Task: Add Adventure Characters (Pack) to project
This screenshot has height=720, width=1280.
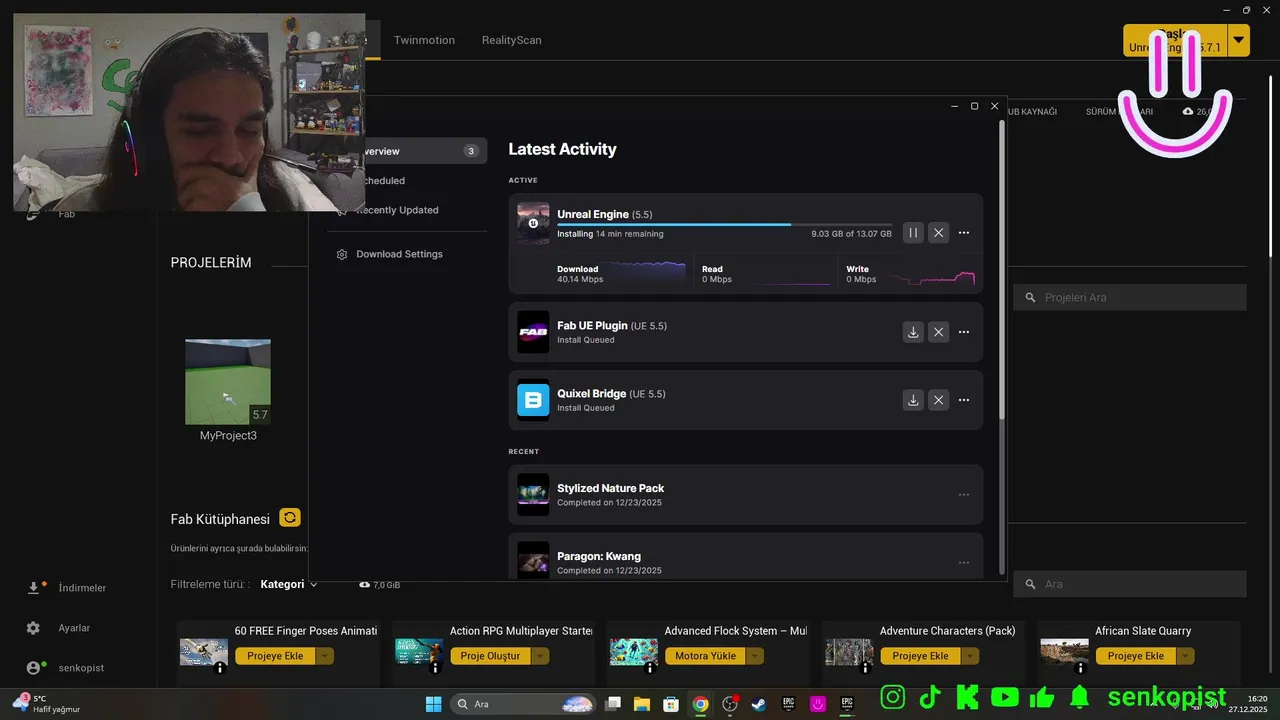Action: pos(920,656)
